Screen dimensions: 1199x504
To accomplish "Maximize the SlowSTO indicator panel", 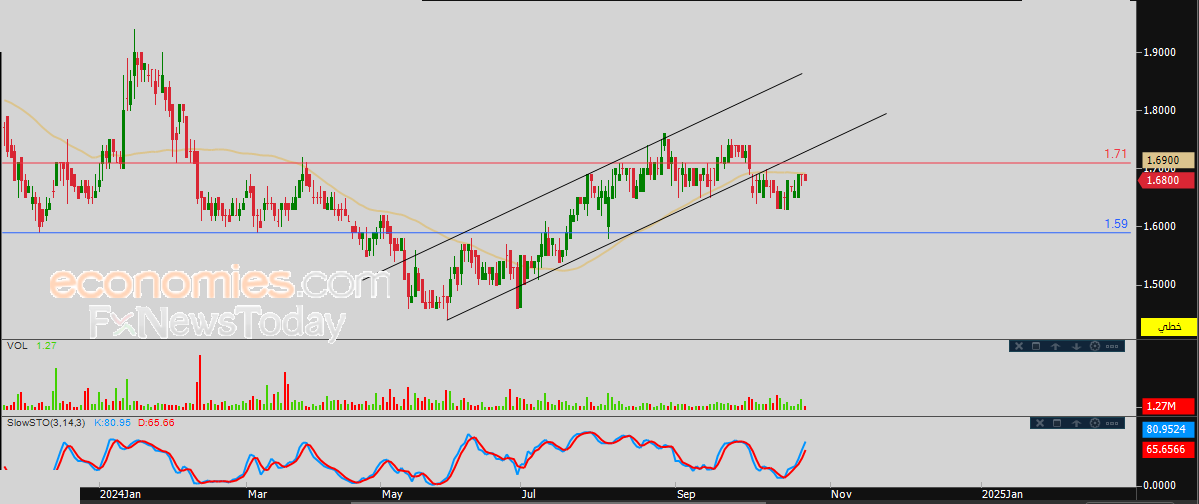I will coord(1057,423).
